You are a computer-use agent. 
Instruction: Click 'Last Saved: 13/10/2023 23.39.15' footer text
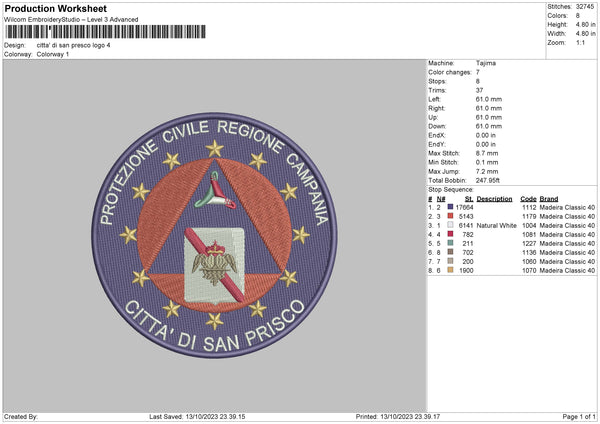[x=197, y=416]
